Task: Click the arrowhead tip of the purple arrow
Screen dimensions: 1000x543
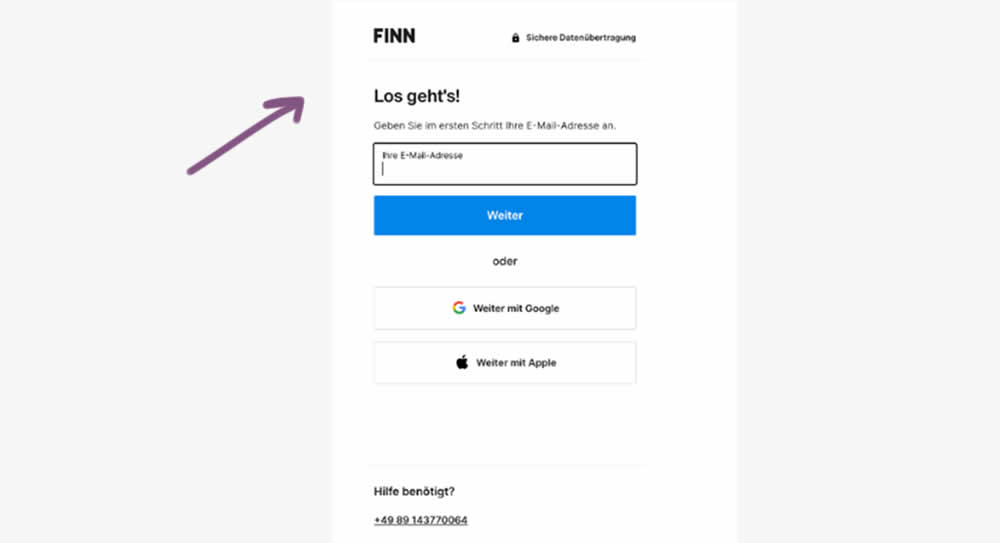Action: point(299,100)
